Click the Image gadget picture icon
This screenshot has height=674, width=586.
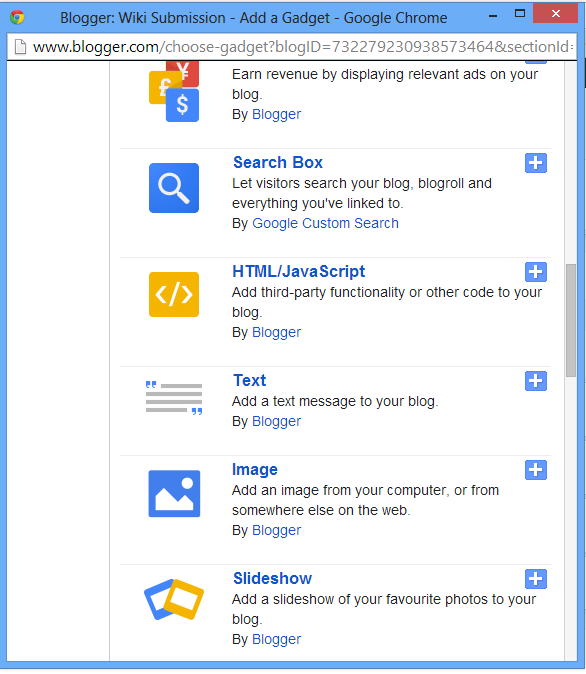(x=174, y=493)
